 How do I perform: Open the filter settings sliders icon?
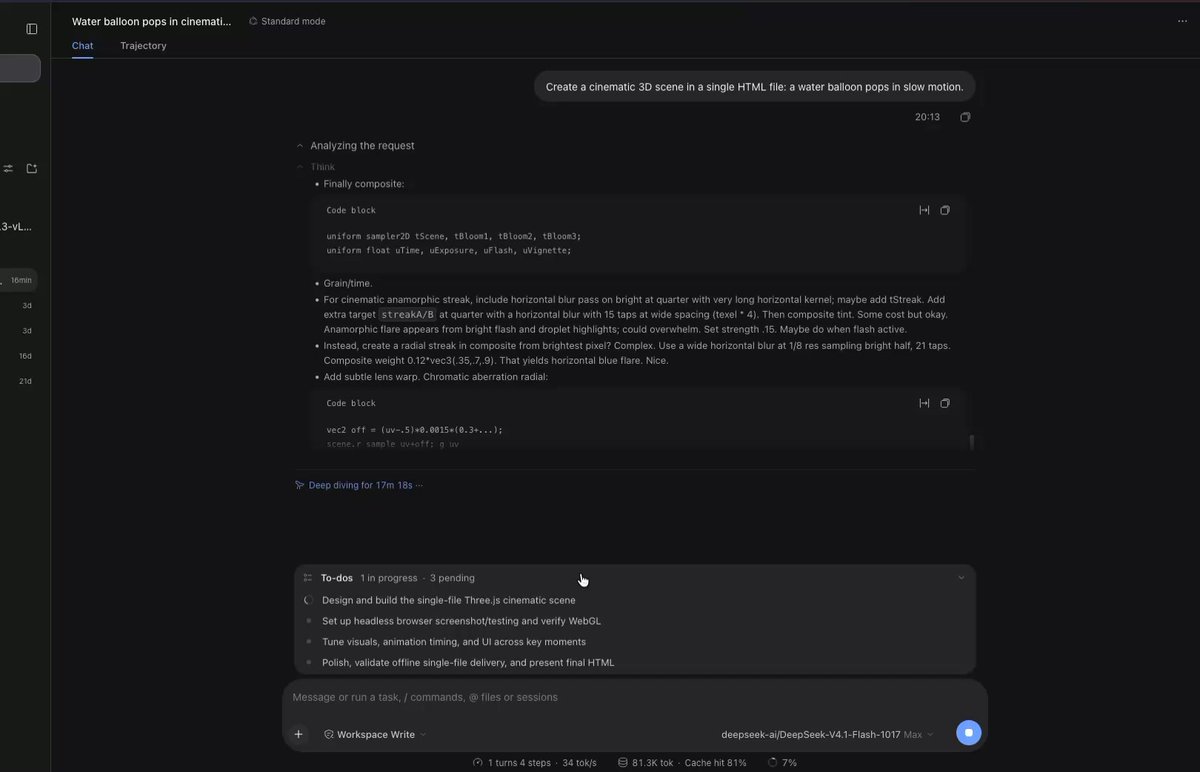[8, 168]
